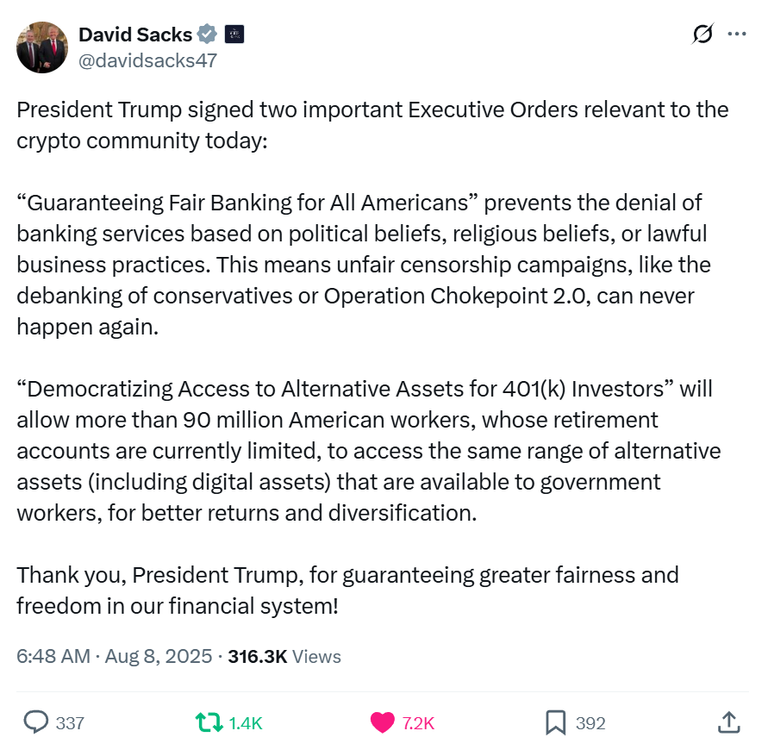Click the 337 replies count

[x=70, y=723]
